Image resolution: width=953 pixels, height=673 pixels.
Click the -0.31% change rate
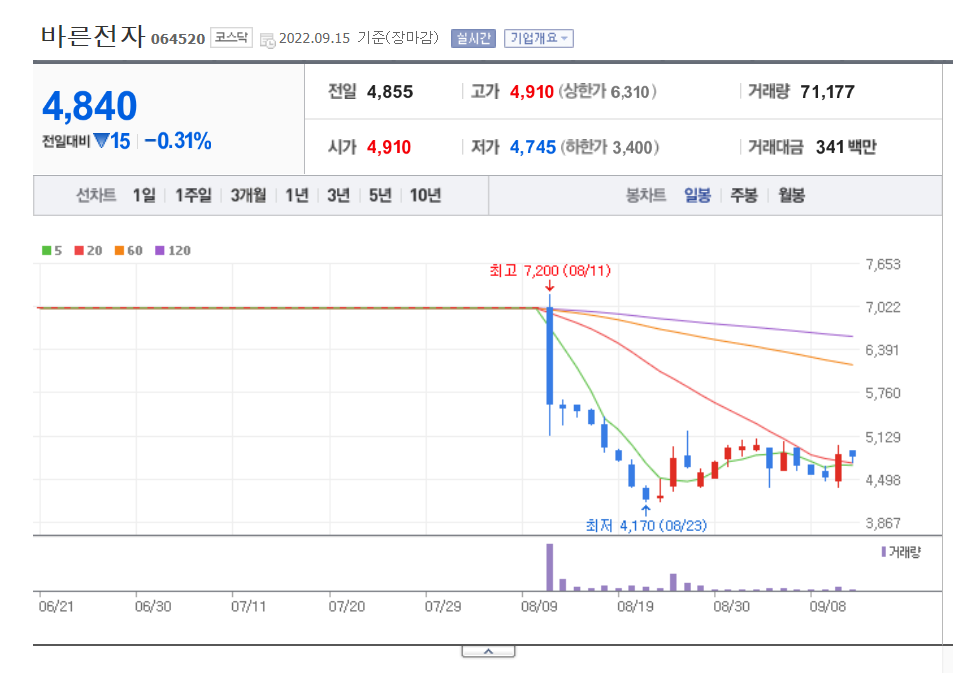(178, 141)
